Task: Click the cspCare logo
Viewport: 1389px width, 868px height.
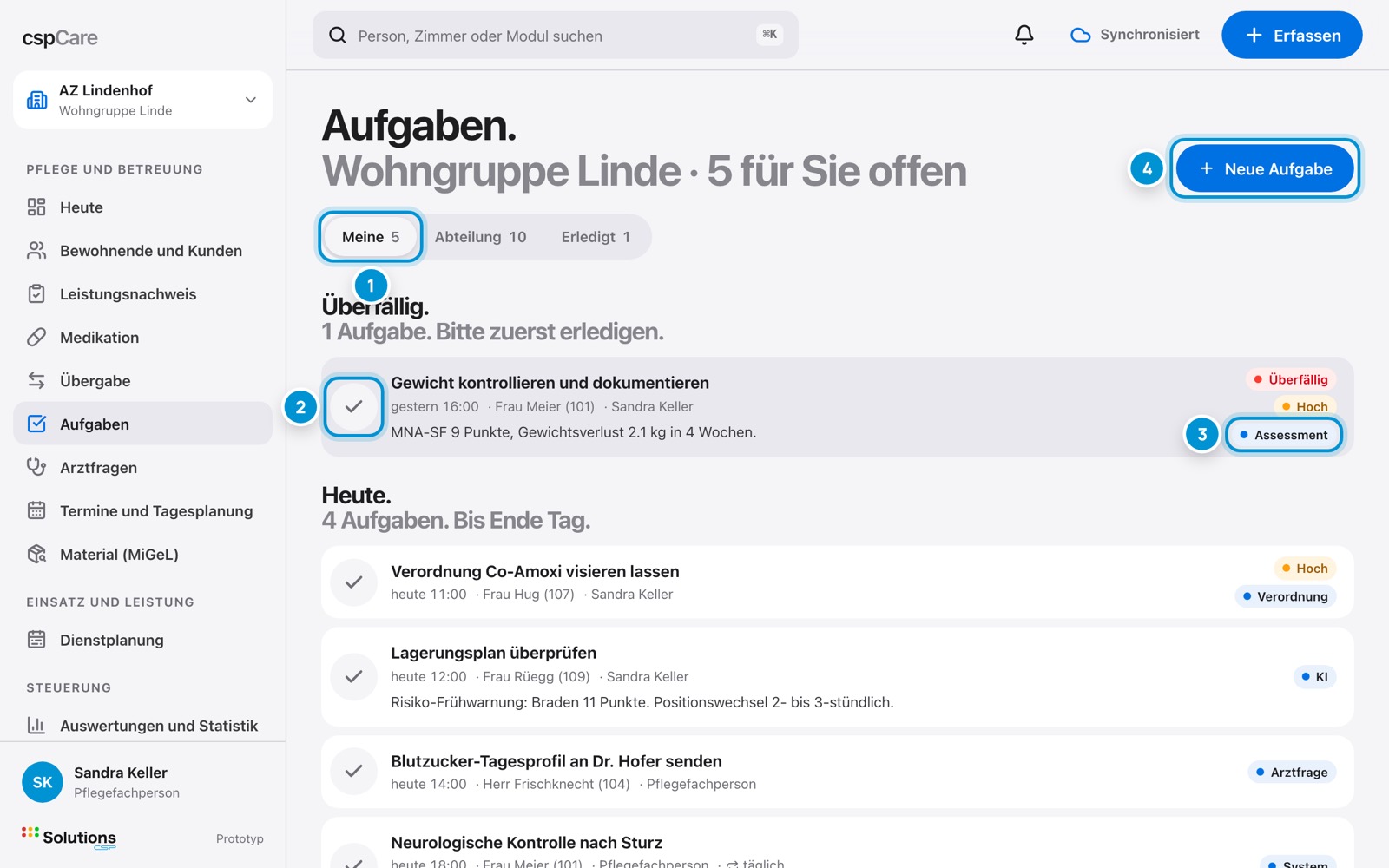Action: point(60,38)
